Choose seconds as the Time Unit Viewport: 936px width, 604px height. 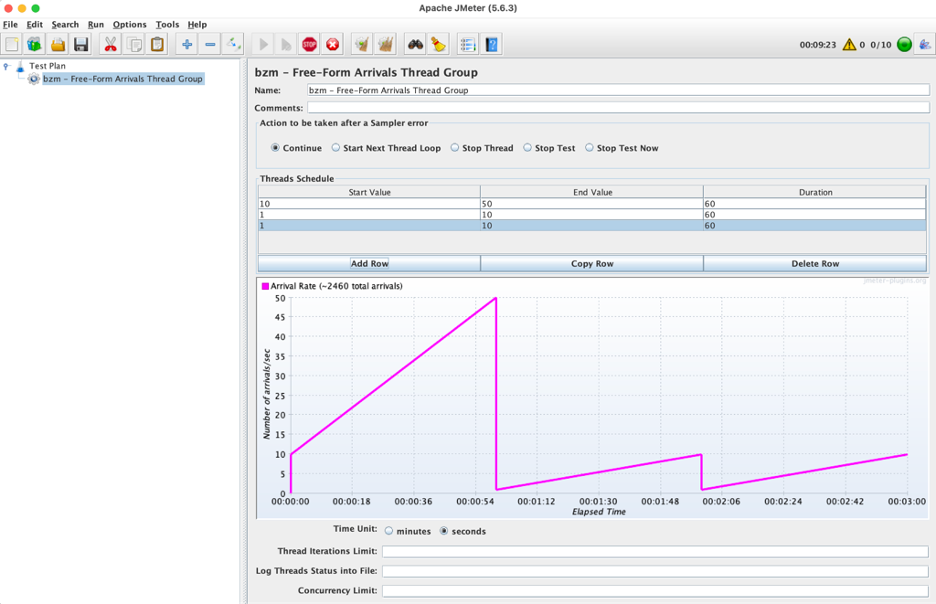click(x=444, y=531)
